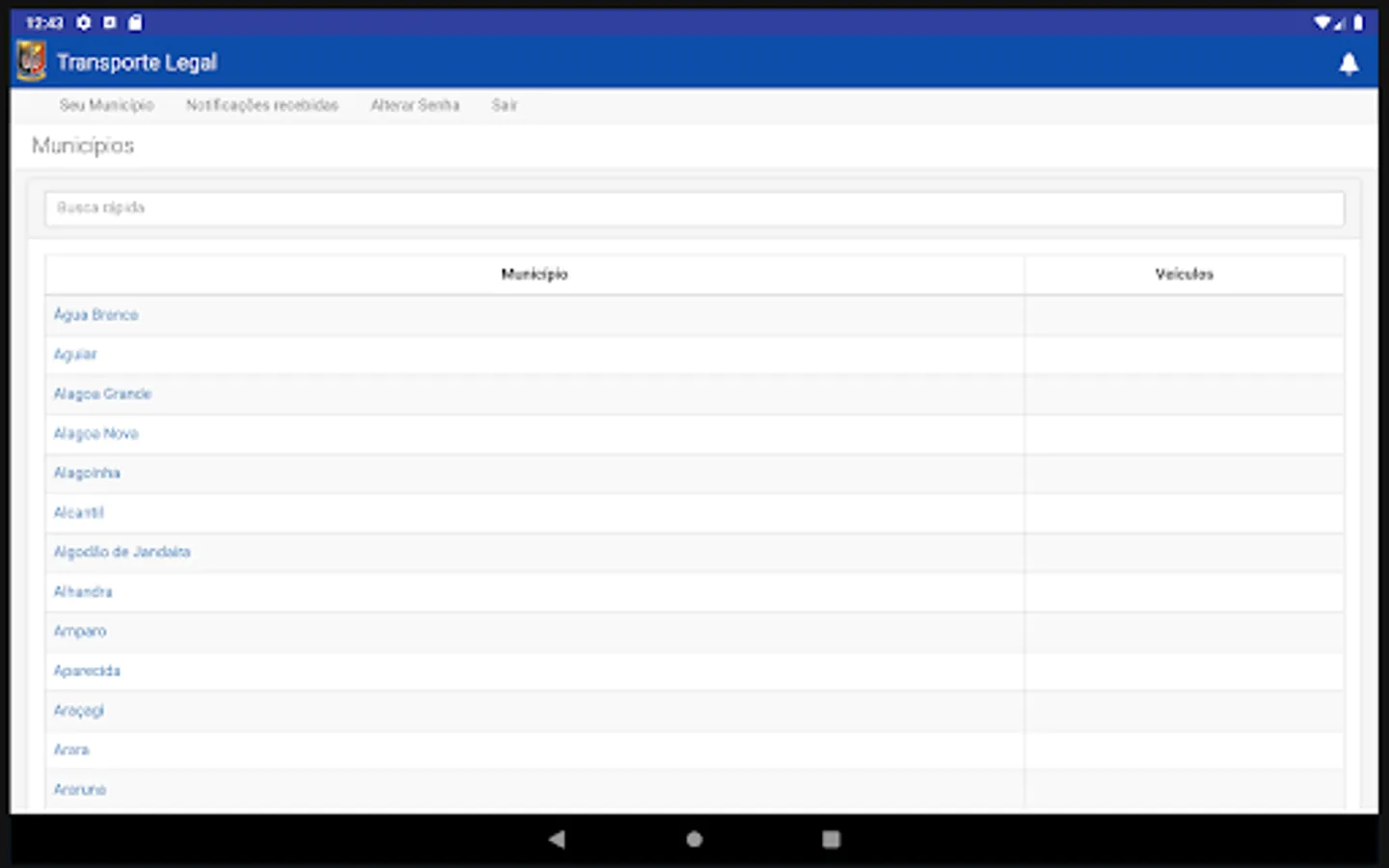Open the Alcantil municipality link
The width and height of the screenshot is (1389, 868).
point(78,513)
